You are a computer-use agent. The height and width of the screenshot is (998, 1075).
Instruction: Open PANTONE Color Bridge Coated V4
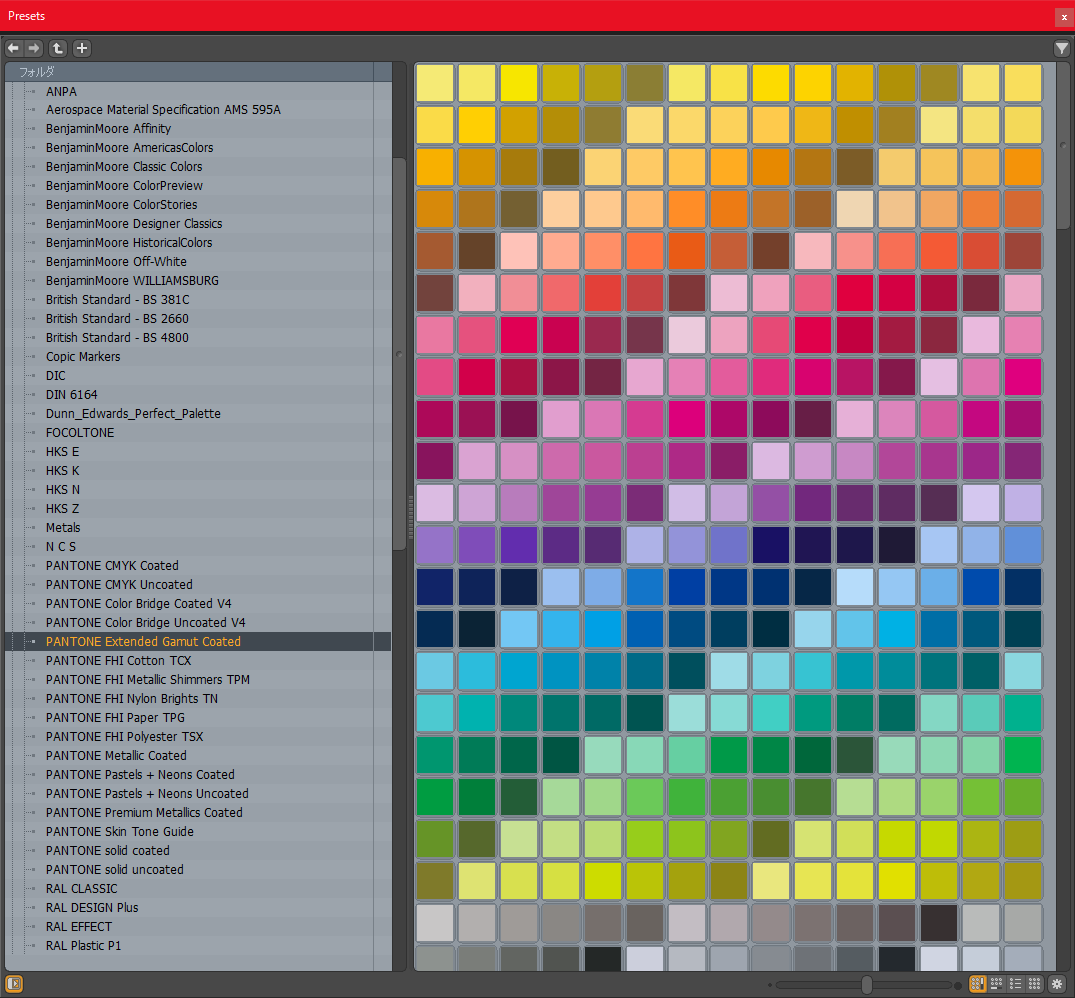[x=138, y=603]
